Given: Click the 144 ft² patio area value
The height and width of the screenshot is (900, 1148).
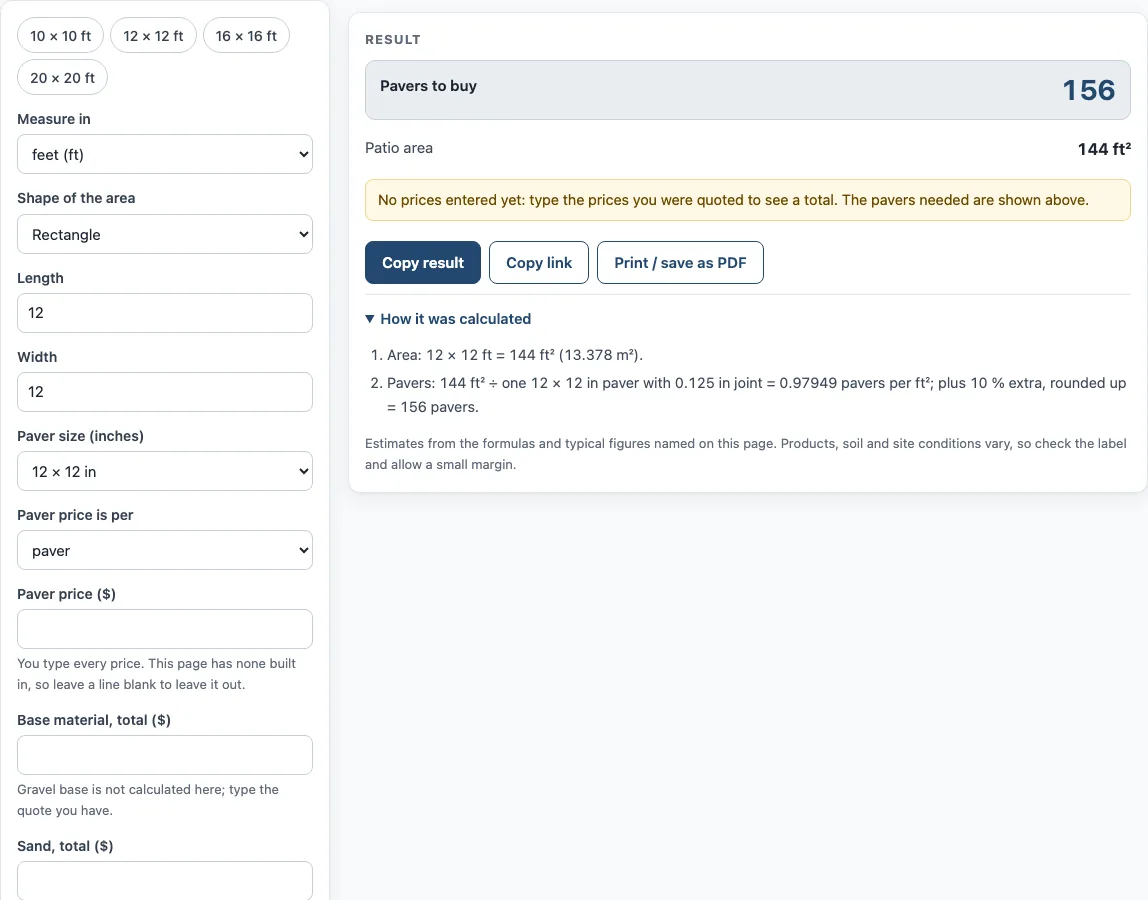Looking at the screenshot, I should [1104, 149].
